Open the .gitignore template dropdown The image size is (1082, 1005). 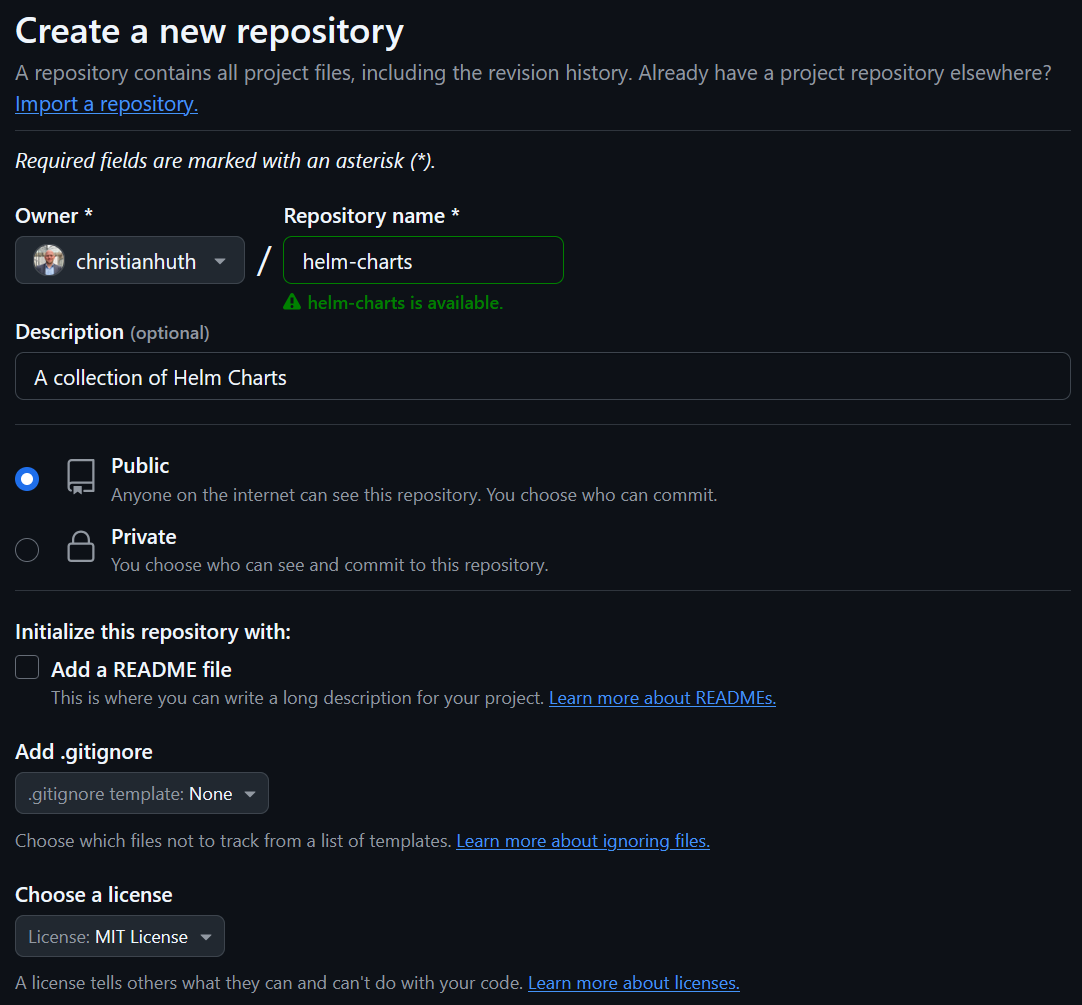(x=141, y=791)
